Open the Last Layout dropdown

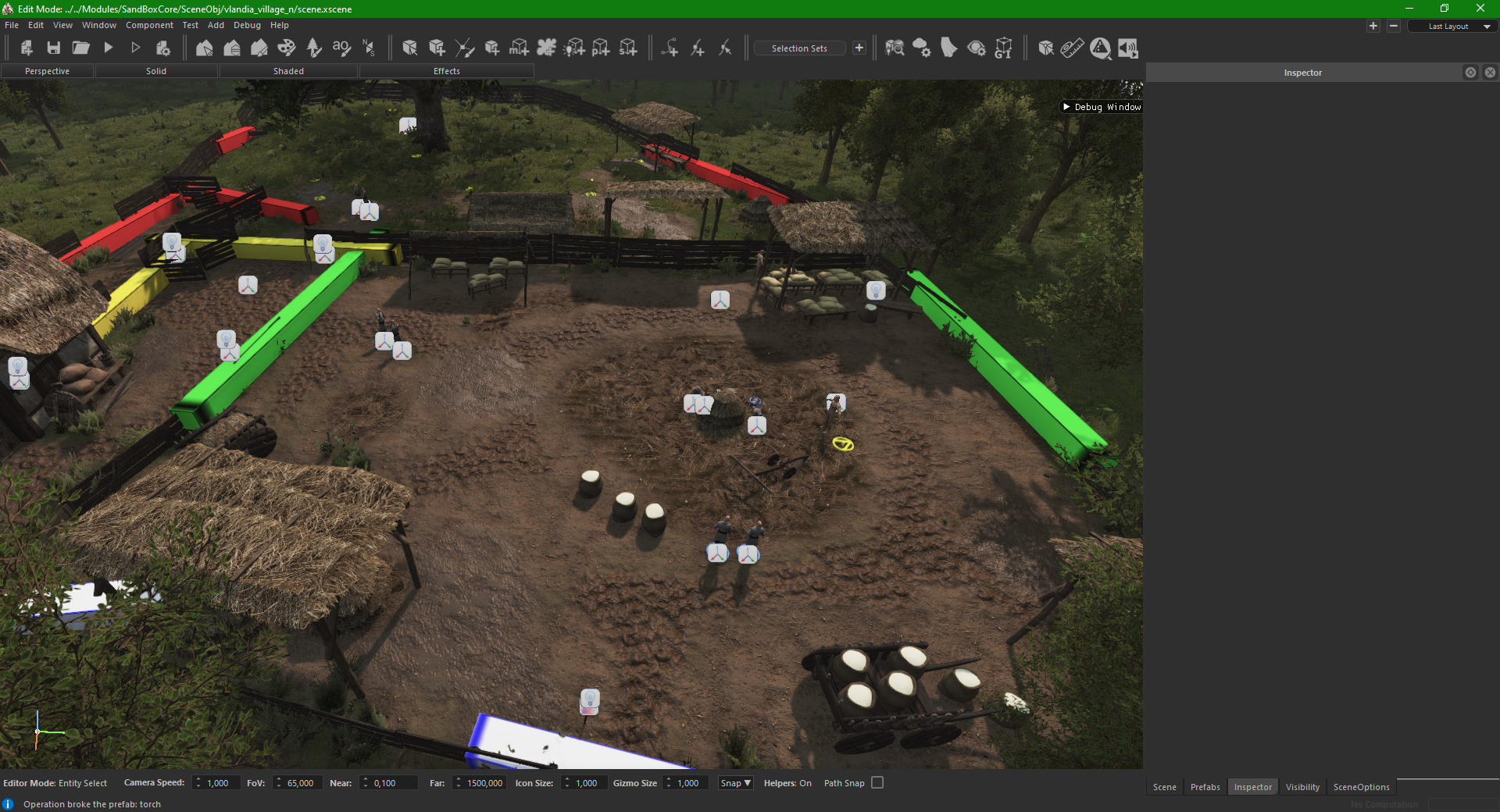pyautogui.click(x=1453, y=27)
